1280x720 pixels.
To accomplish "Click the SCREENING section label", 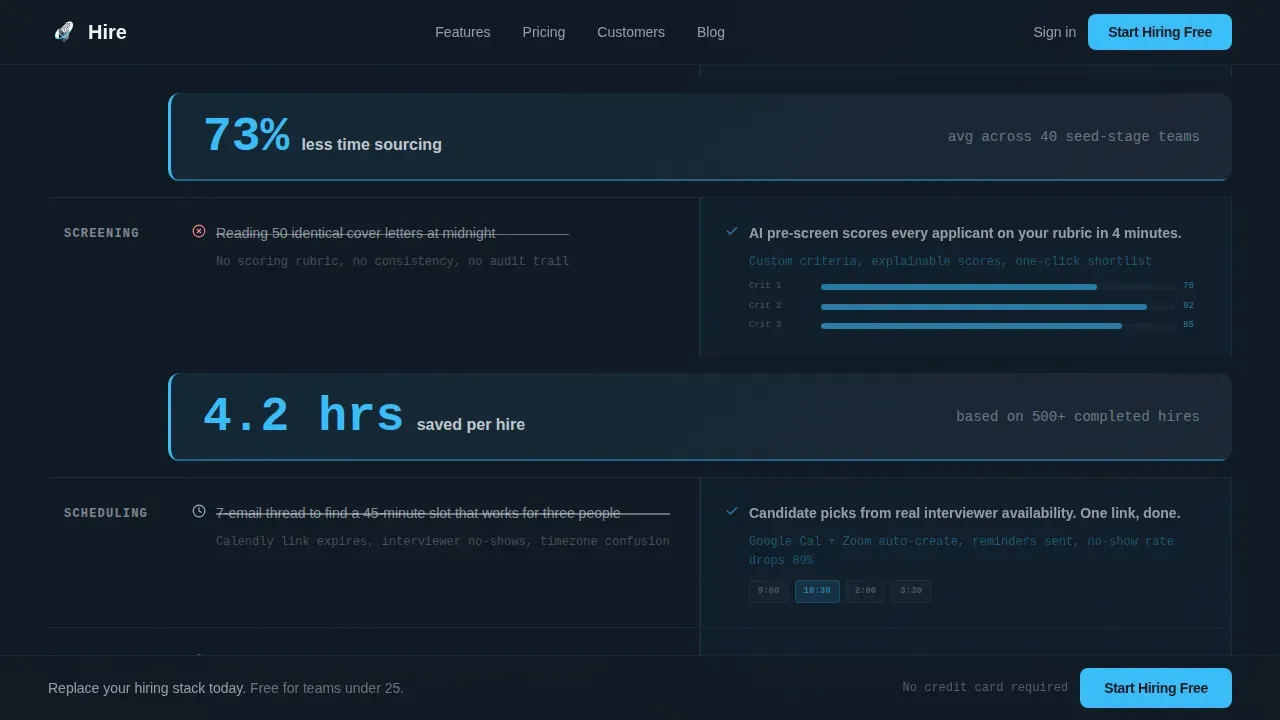I will click(101, 233).
